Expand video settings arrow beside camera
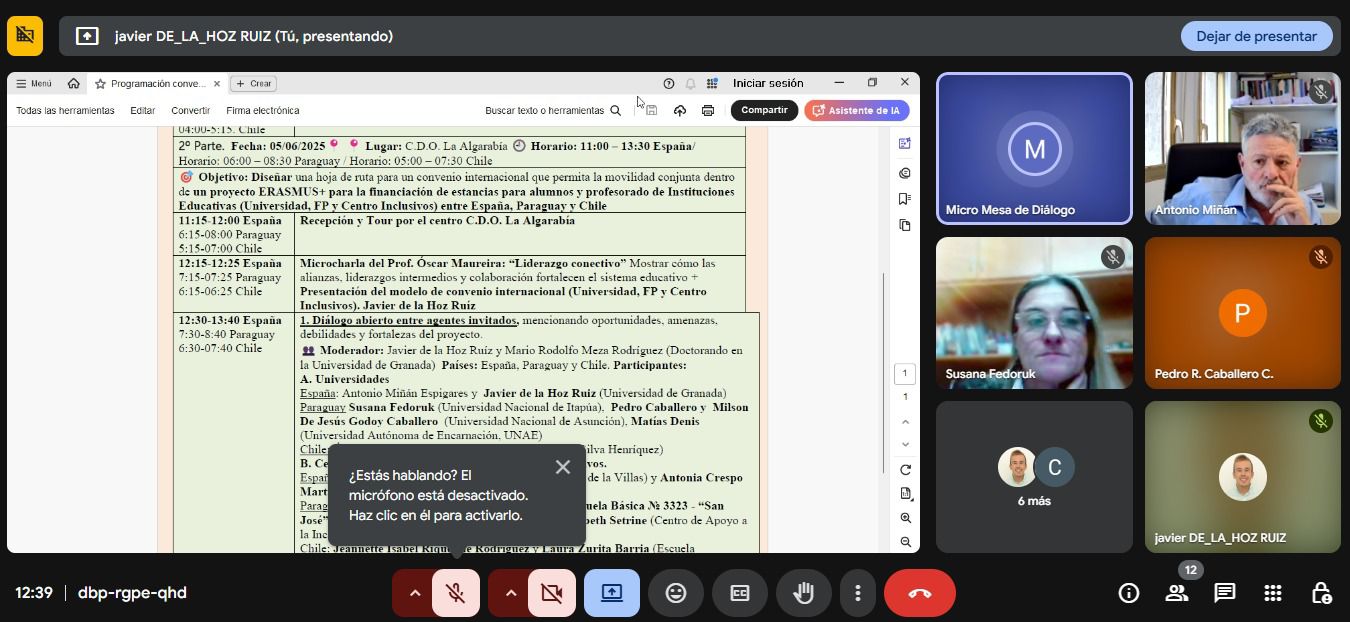The image size is (1350, 622). coord(510,593)
